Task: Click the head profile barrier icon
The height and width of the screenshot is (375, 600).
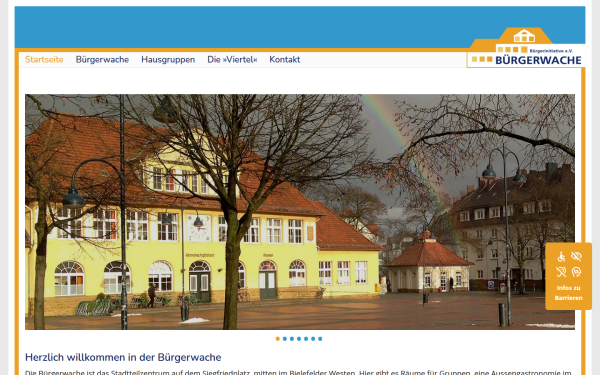Action: coord(576,272)
